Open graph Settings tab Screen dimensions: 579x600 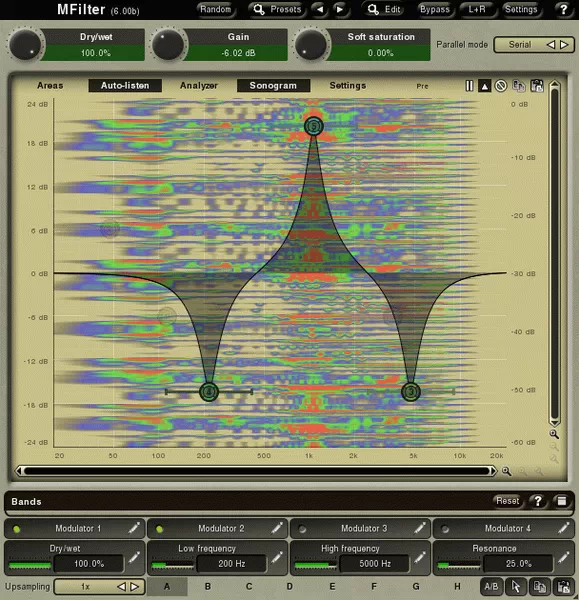[x=348, y=85]
